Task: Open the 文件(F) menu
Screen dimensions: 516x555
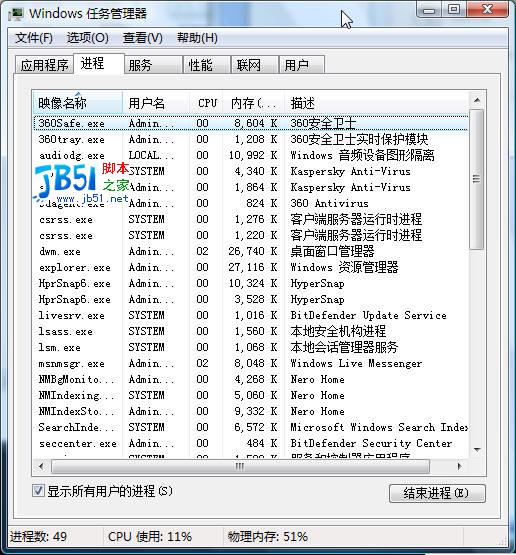Action: click(34, 38)
